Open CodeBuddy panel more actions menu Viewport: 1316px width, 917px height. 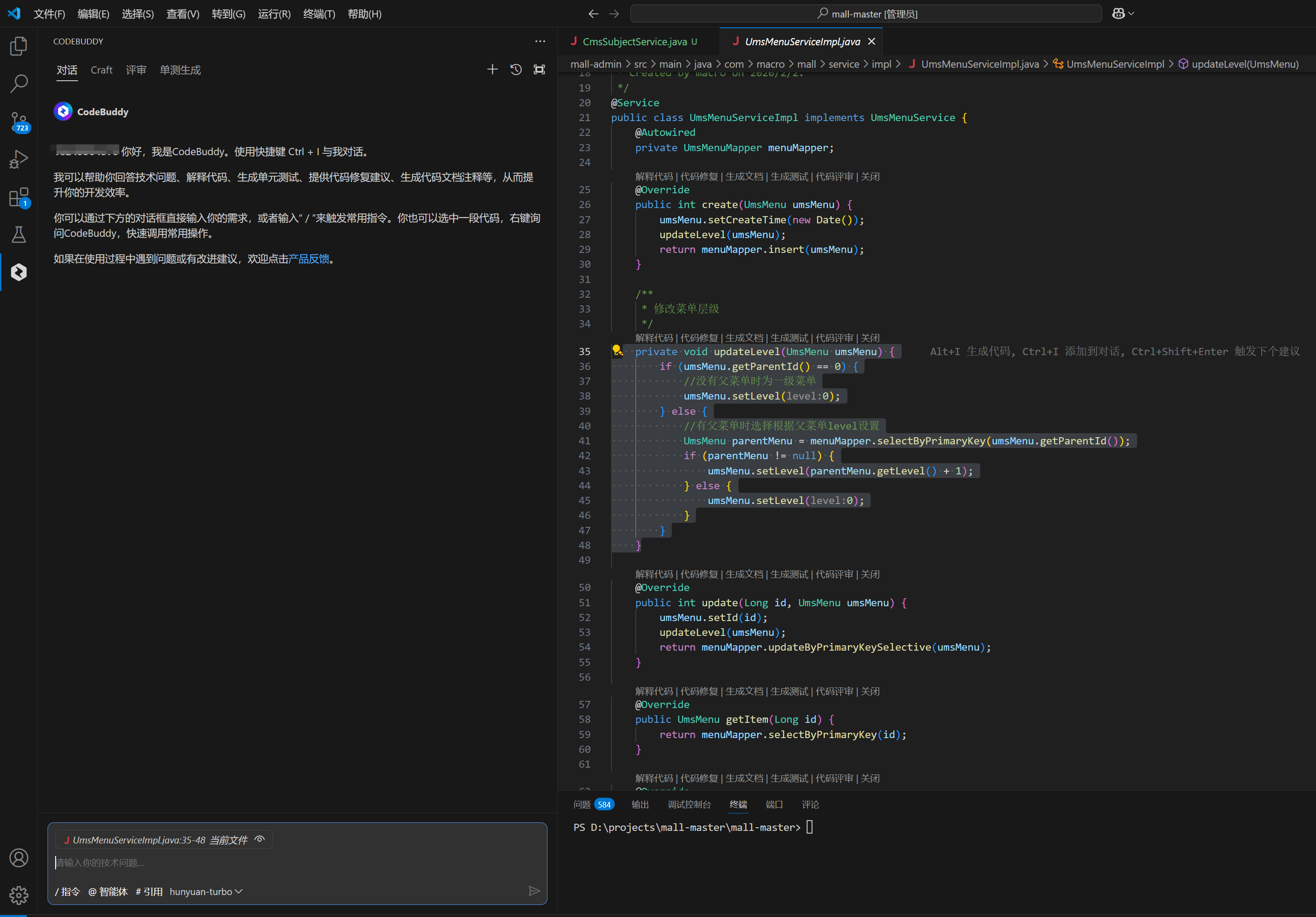539,41
